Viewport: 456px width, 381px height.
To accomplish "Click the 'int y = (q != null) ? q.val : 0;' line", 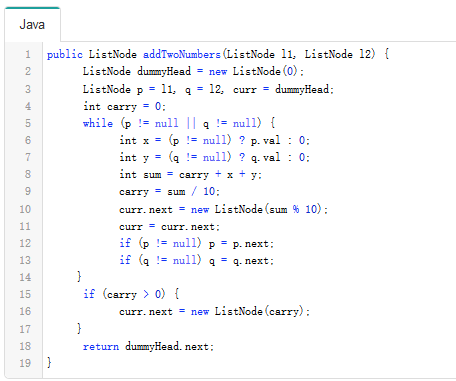I will pos(214,157).
